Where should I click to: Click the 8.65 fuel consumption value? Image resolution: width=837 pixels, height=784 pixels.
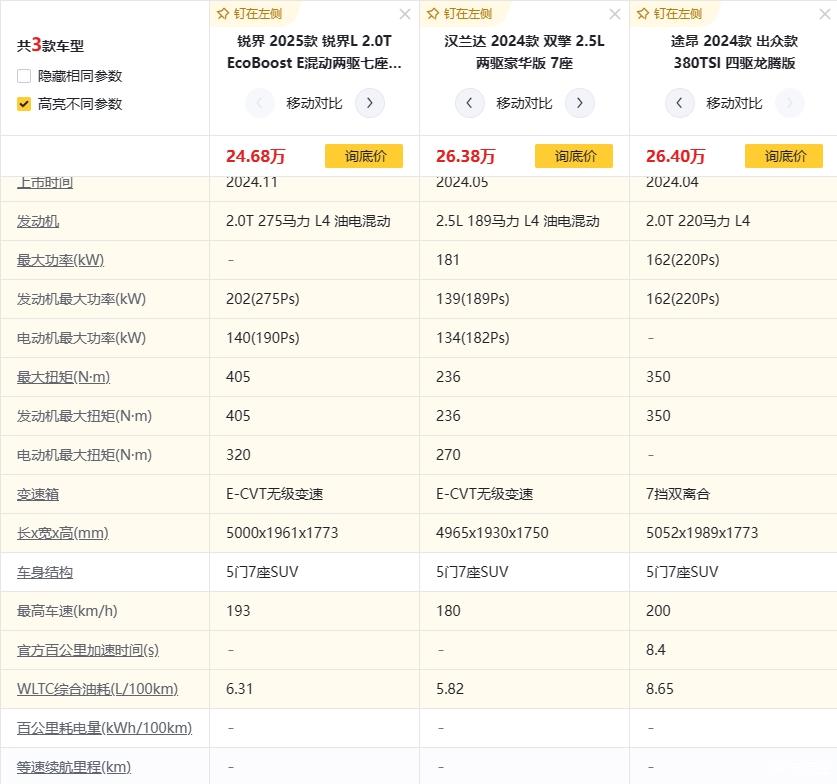click(x=659, y=689)
